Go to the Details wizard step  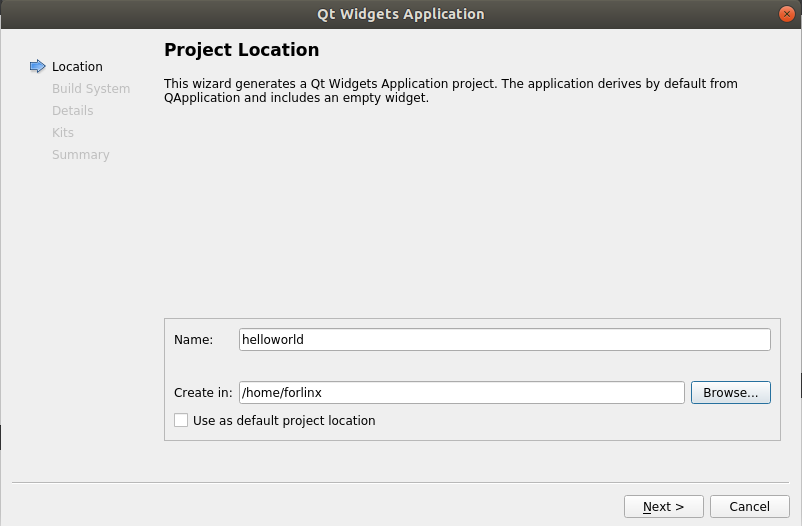(72, 111)
